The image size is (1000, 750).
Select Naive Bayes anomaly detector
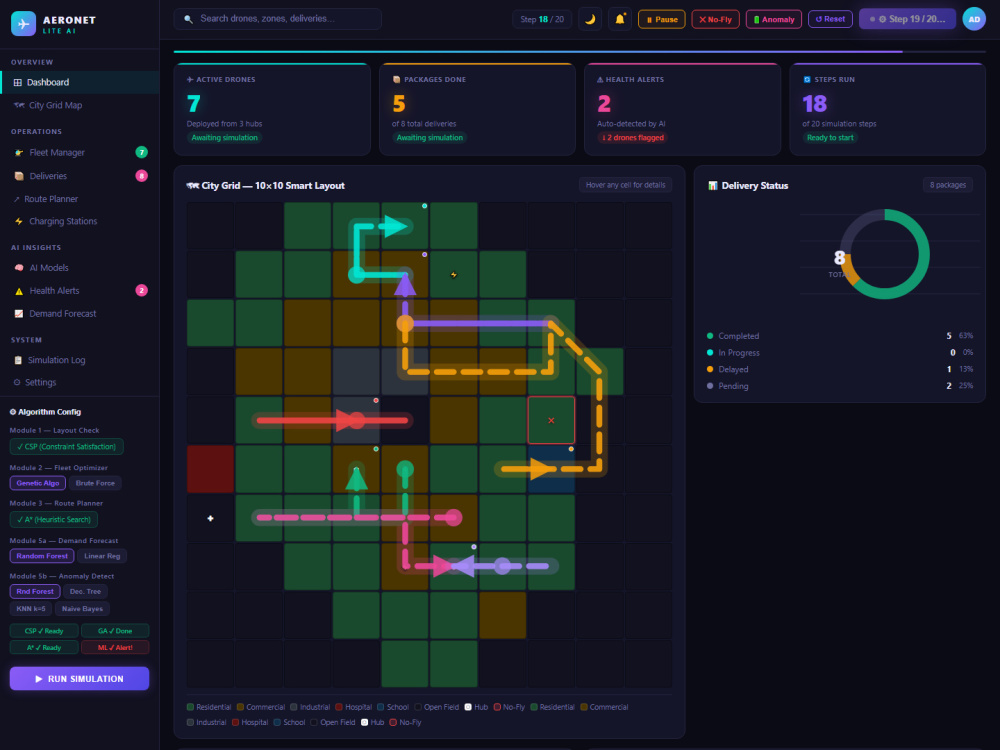coord(82,609)
